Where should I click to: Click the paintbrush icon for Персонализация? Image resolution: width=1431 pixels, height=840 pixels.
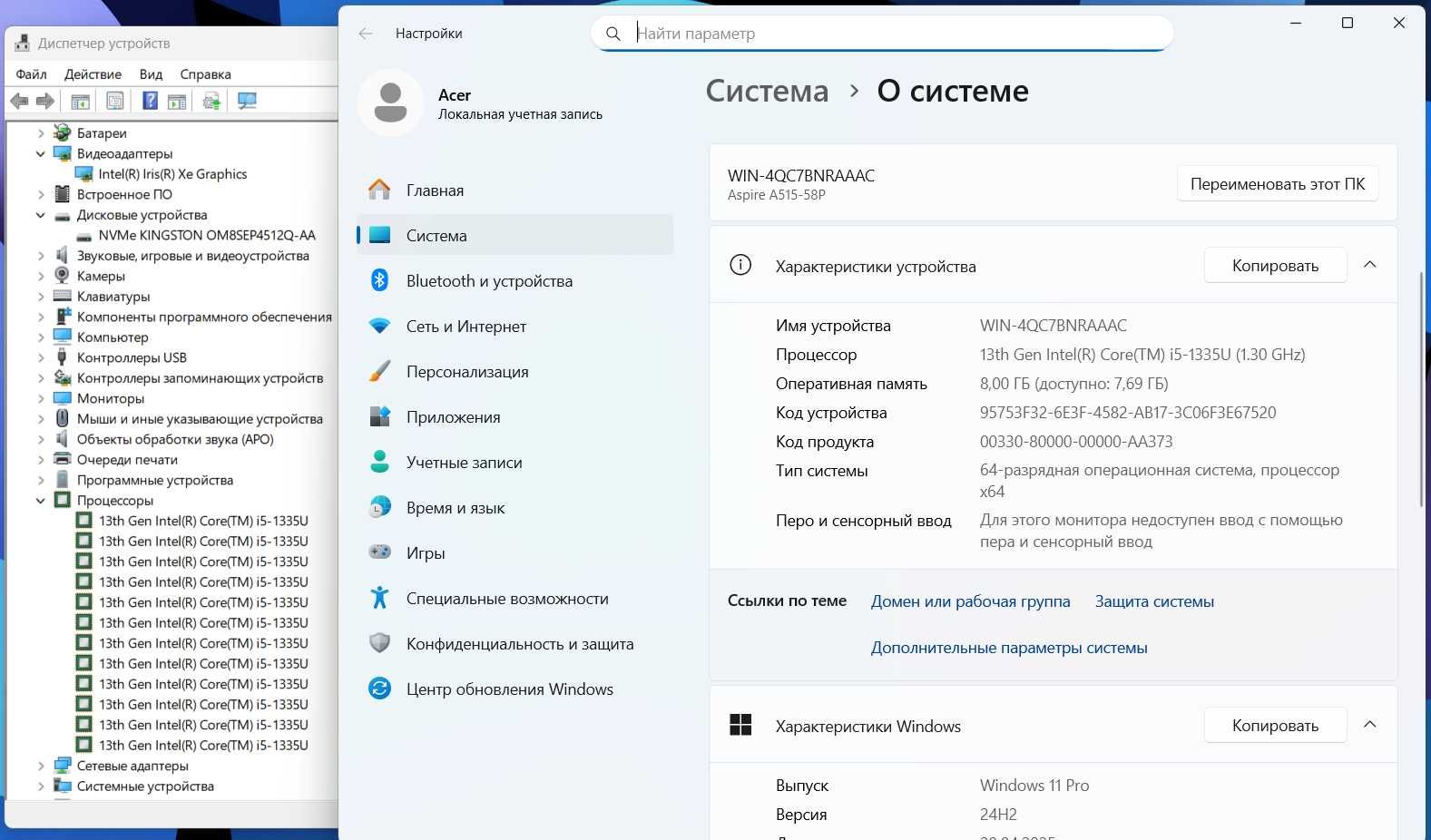pyautogui.click(x=379, y=371)
